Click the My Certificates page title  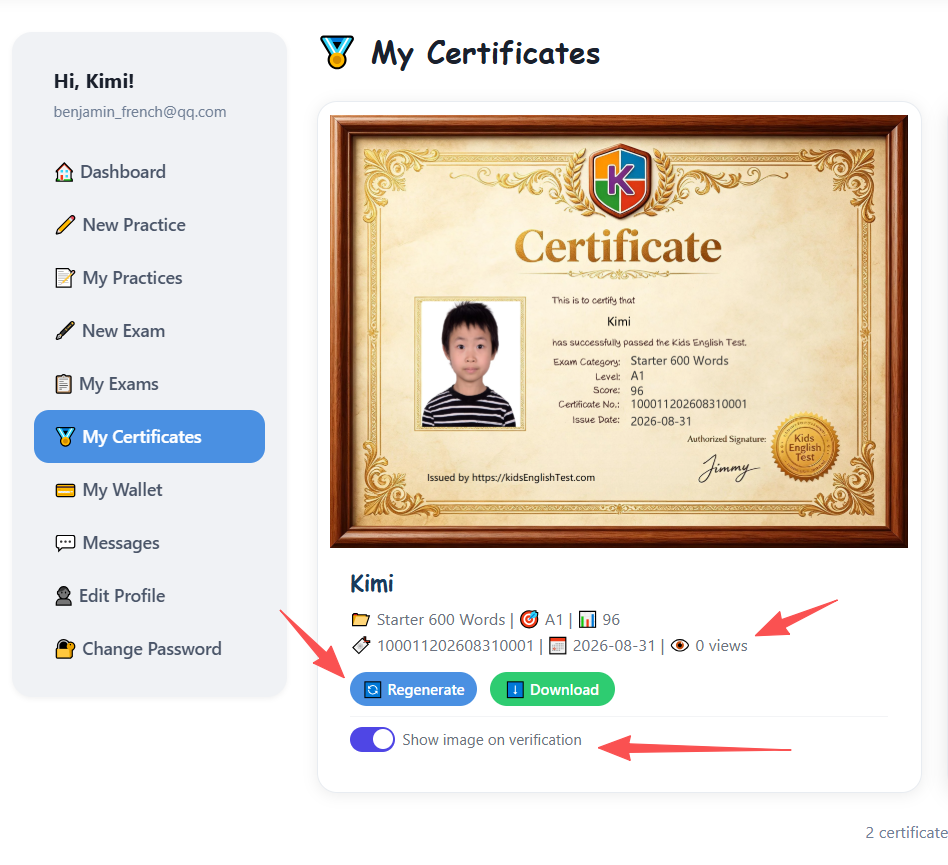pos(485,53)
